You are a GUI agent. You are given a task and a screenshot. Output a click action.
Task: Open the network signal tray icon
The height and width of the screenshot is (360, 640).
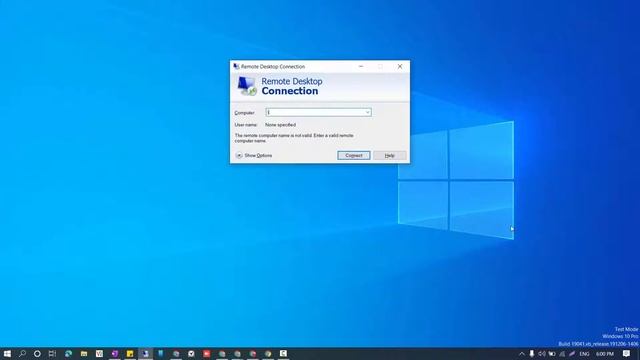point(562,354)
